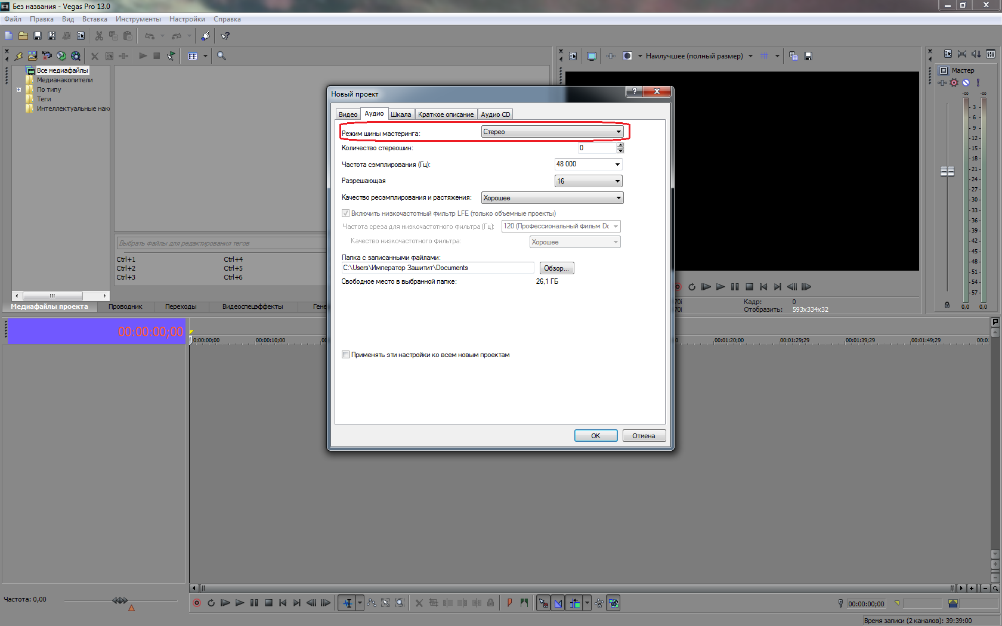Click the playback rate slider near 'Частота: 0,00'

click(x=119, y=600)
